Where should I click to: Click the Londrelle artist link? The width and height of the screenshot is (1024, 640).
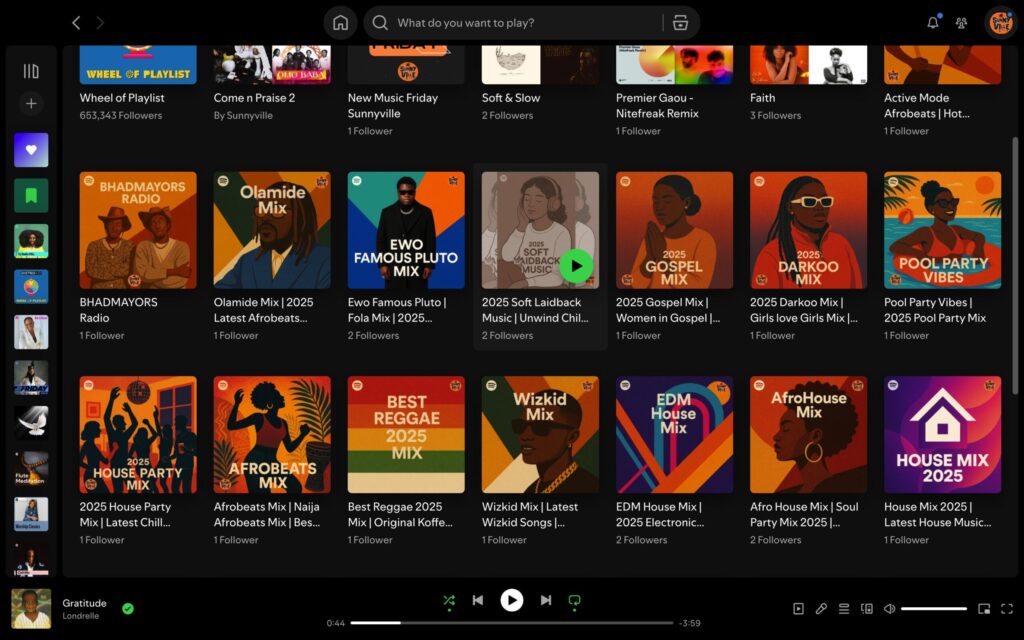click(81, 616)
